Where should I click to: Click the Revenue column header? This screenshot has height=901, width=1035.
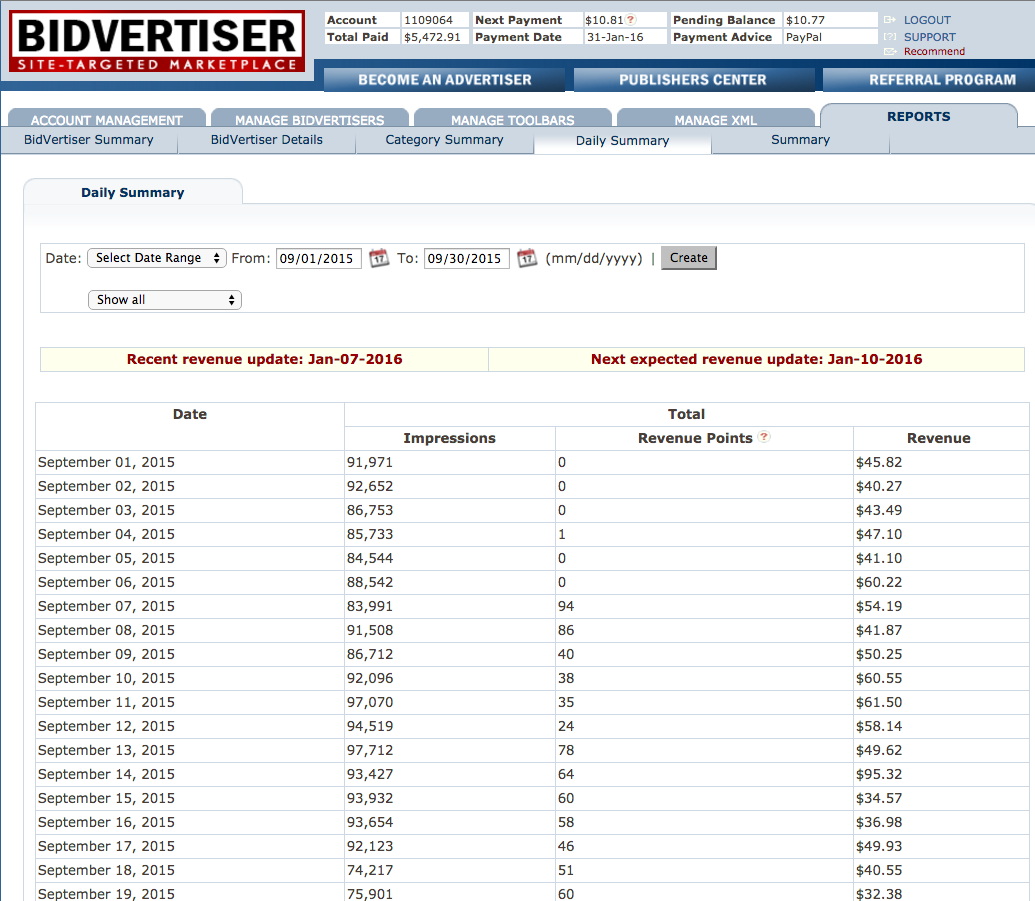tap(939, 438)
